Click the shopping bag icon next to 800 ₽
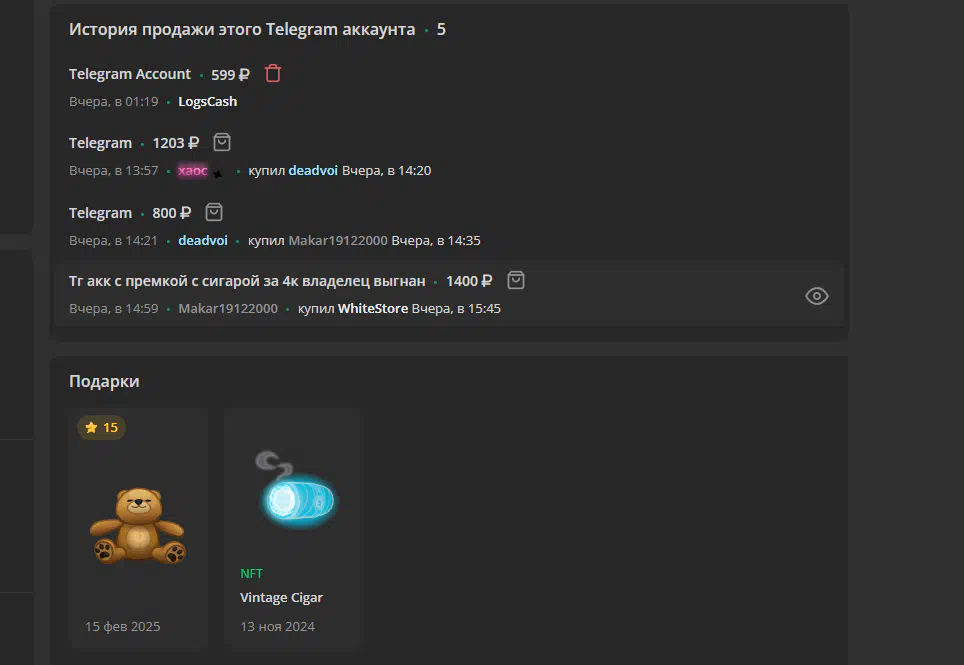 point(214,213)
